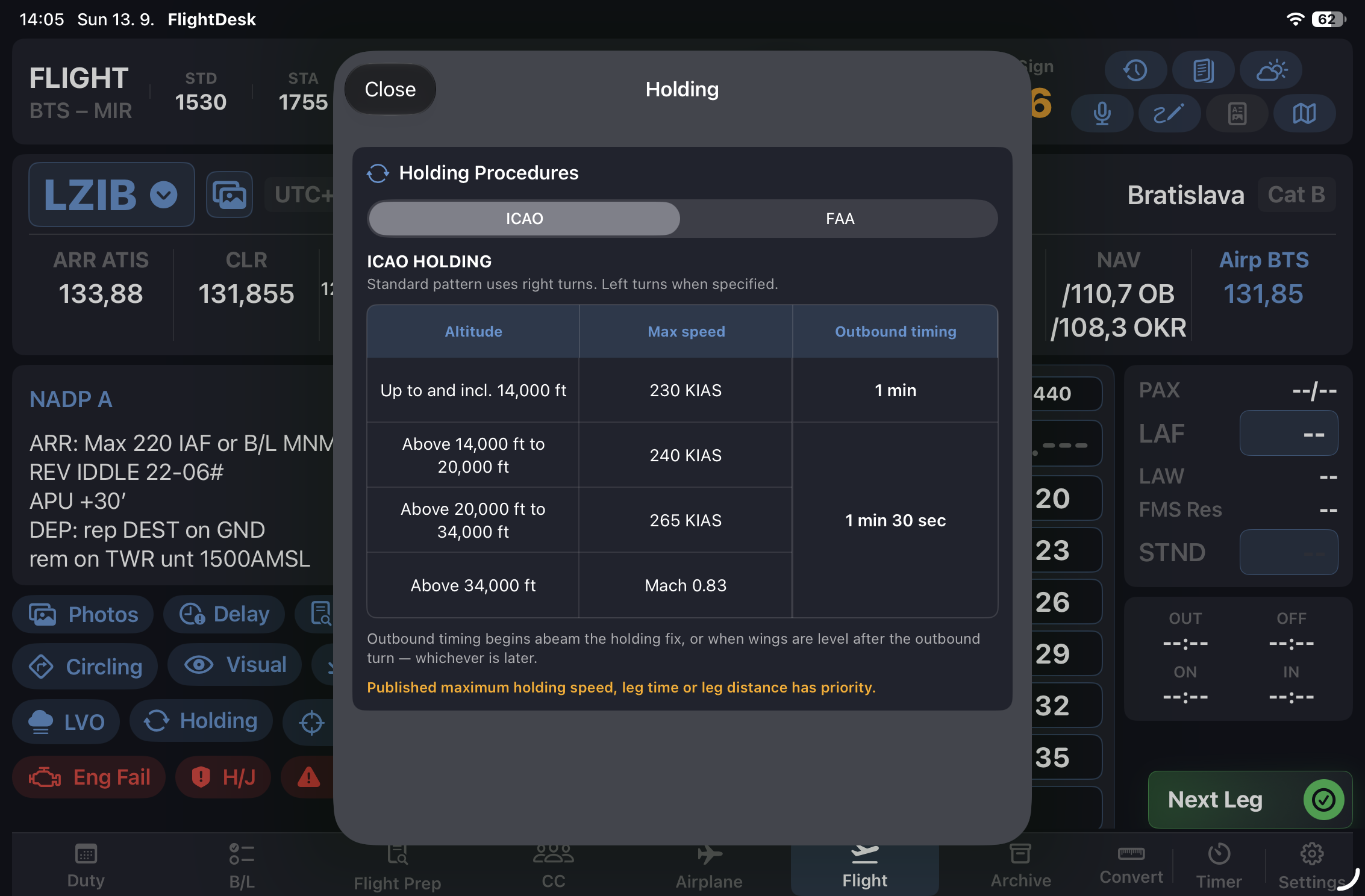The height and width of the screenshot is (896, 1365).
Task: Open the Timer tool
Action: coord(1219,866)
